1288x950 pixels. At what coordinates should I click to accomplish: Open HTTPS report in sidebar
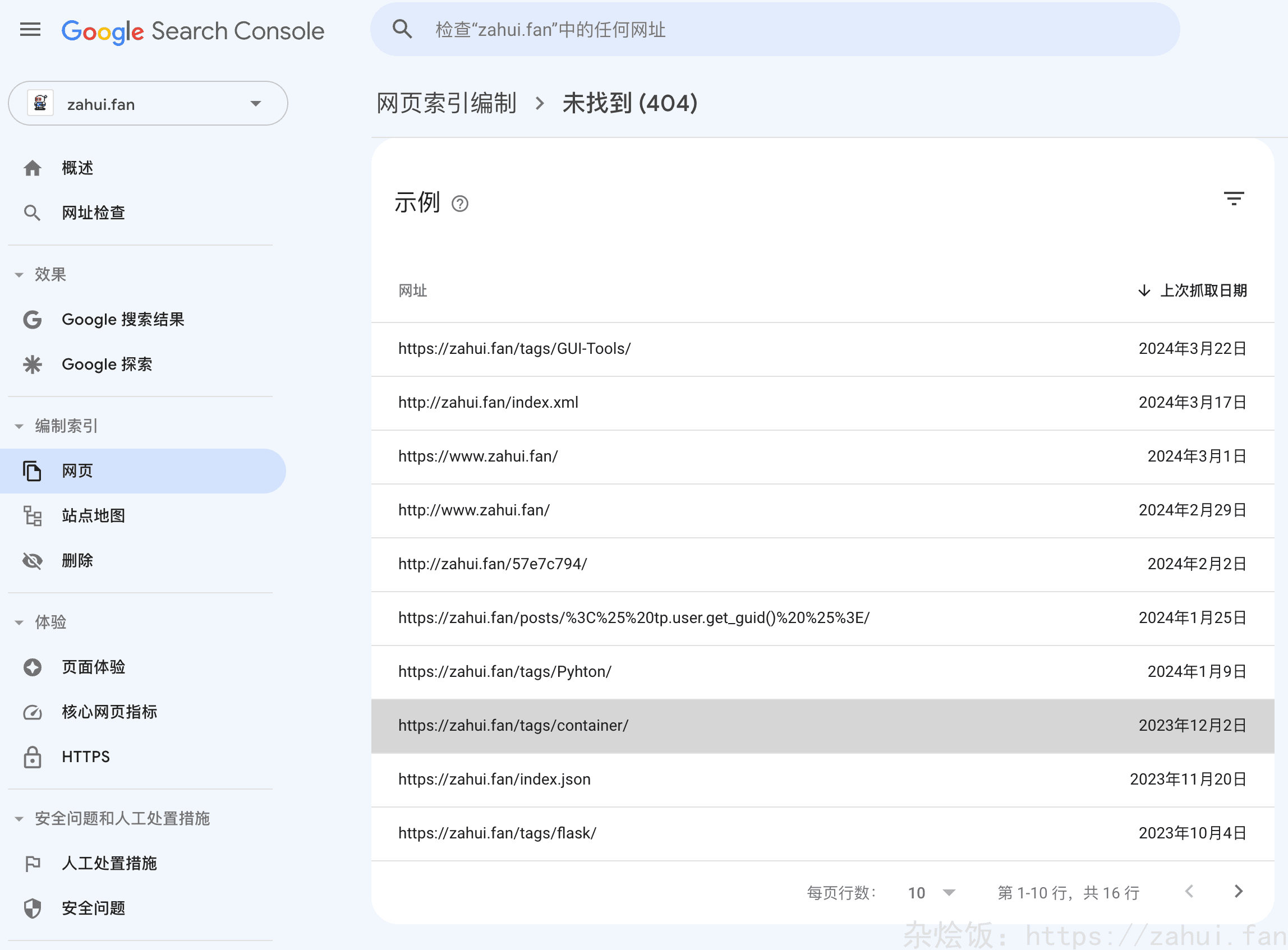[x=86, y=757]
